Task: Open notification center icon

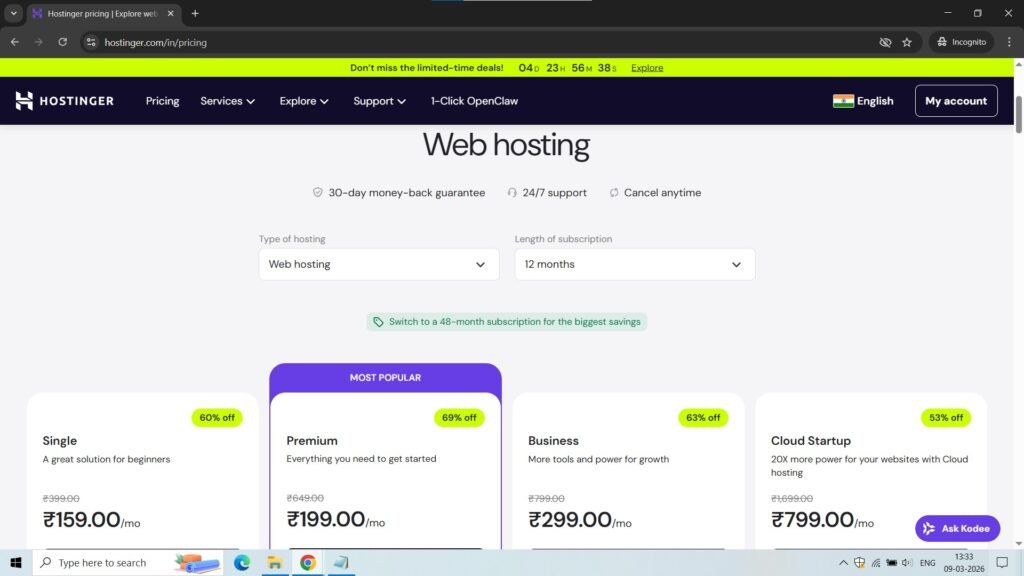Action: tap(1002, 562)
